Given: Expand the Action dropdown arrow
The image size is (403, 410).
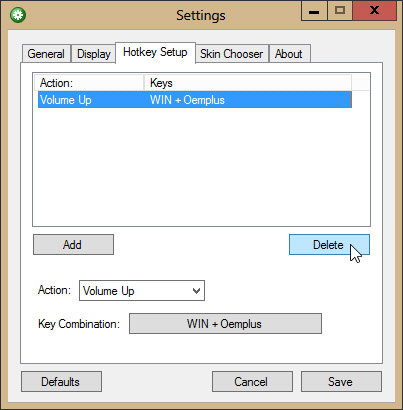Looking at the screenshot, I should (x=196, y=291).
